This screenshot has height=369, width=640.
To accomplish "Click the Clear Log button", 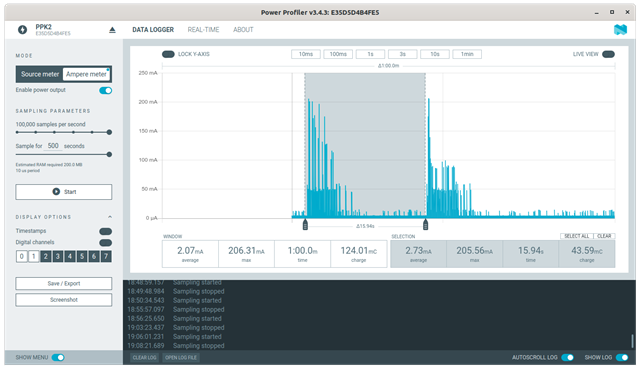I will point(144,358).
